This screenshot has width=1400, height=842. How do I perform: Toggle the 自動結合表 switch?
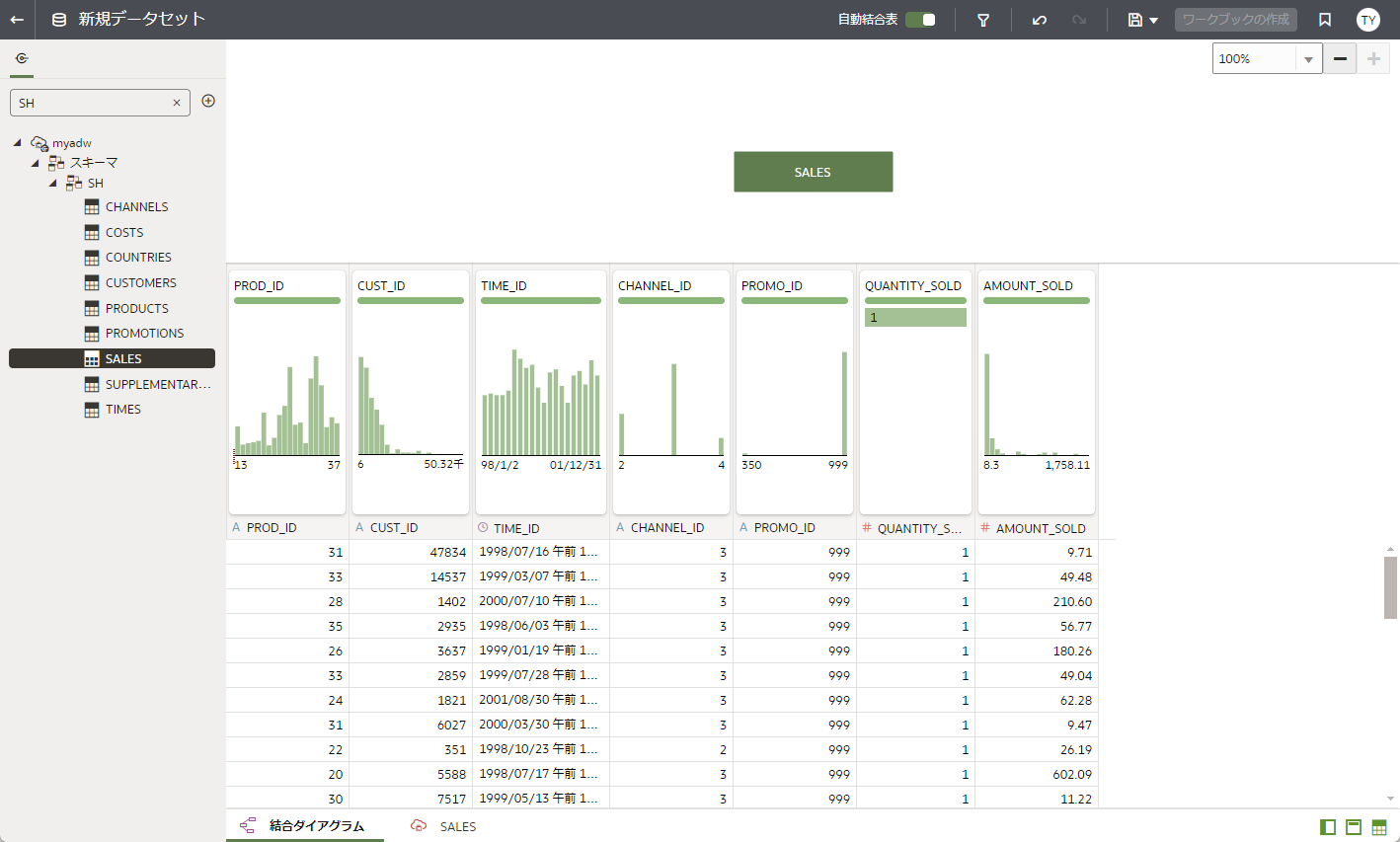[920, 20]
